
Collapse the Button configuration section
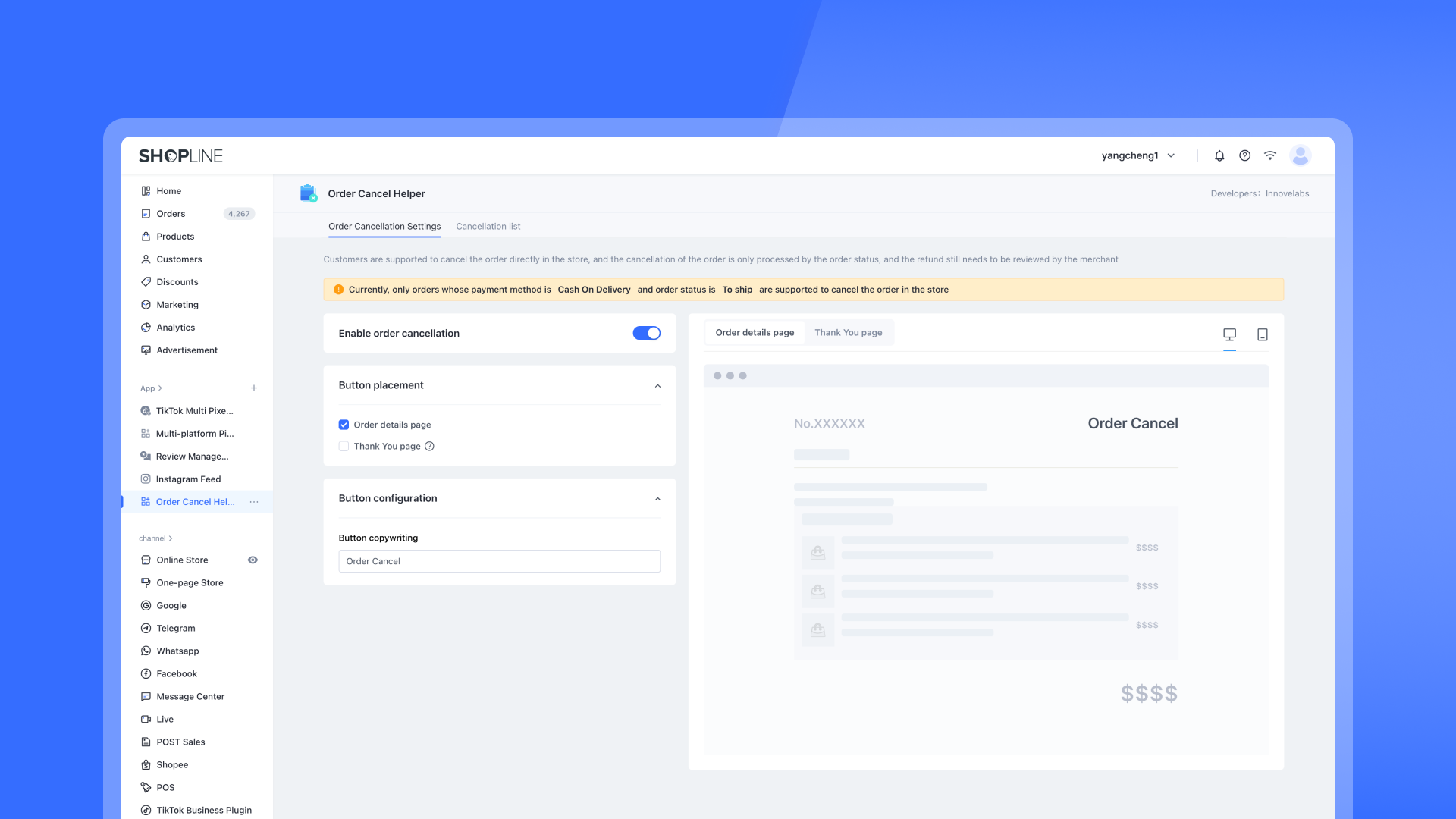click(x=657, y=499)
